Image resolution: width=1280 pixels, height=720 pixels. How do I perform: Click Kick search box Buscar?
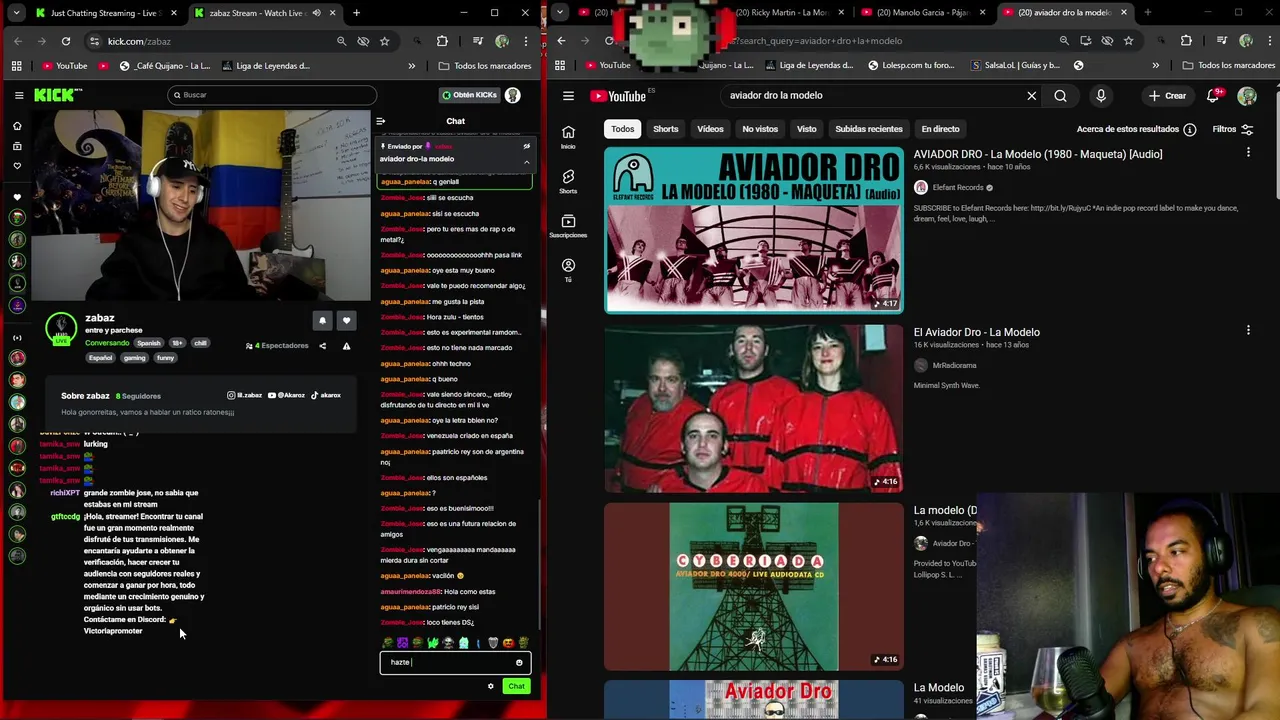(272, 95)
